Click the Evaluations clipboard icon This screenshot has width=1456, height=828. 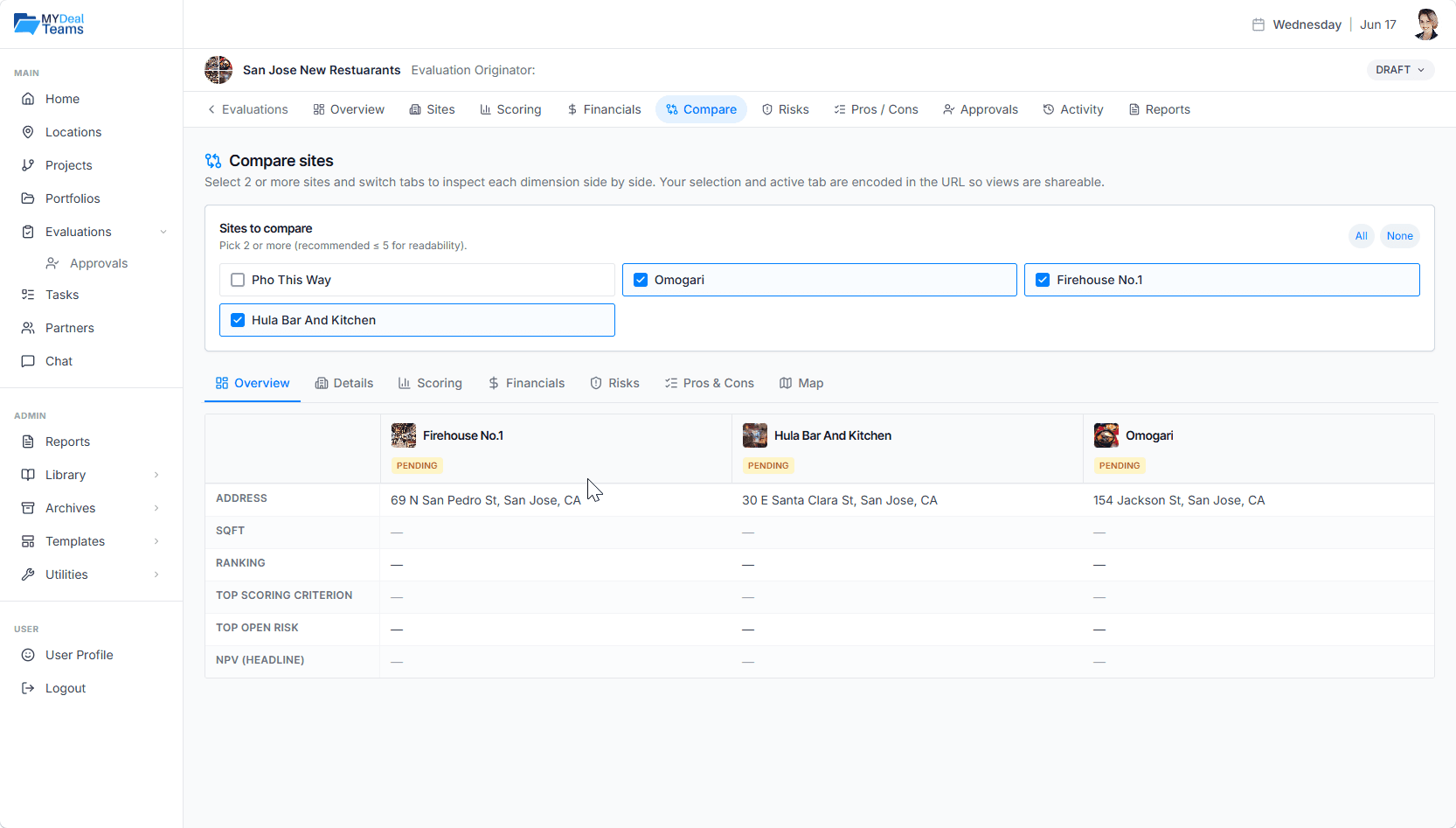tap(28, 232)
